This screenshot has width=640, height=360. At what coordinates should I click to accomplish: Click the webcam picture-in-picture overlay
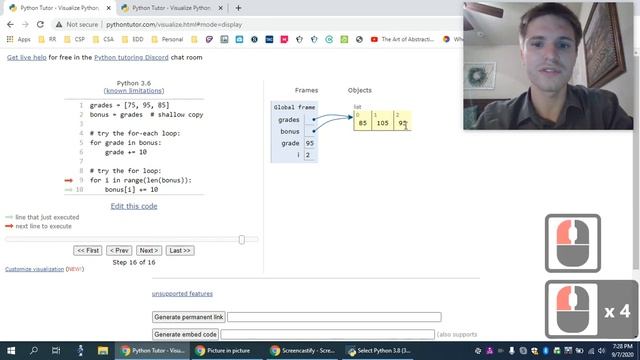(x=548, y=66)
